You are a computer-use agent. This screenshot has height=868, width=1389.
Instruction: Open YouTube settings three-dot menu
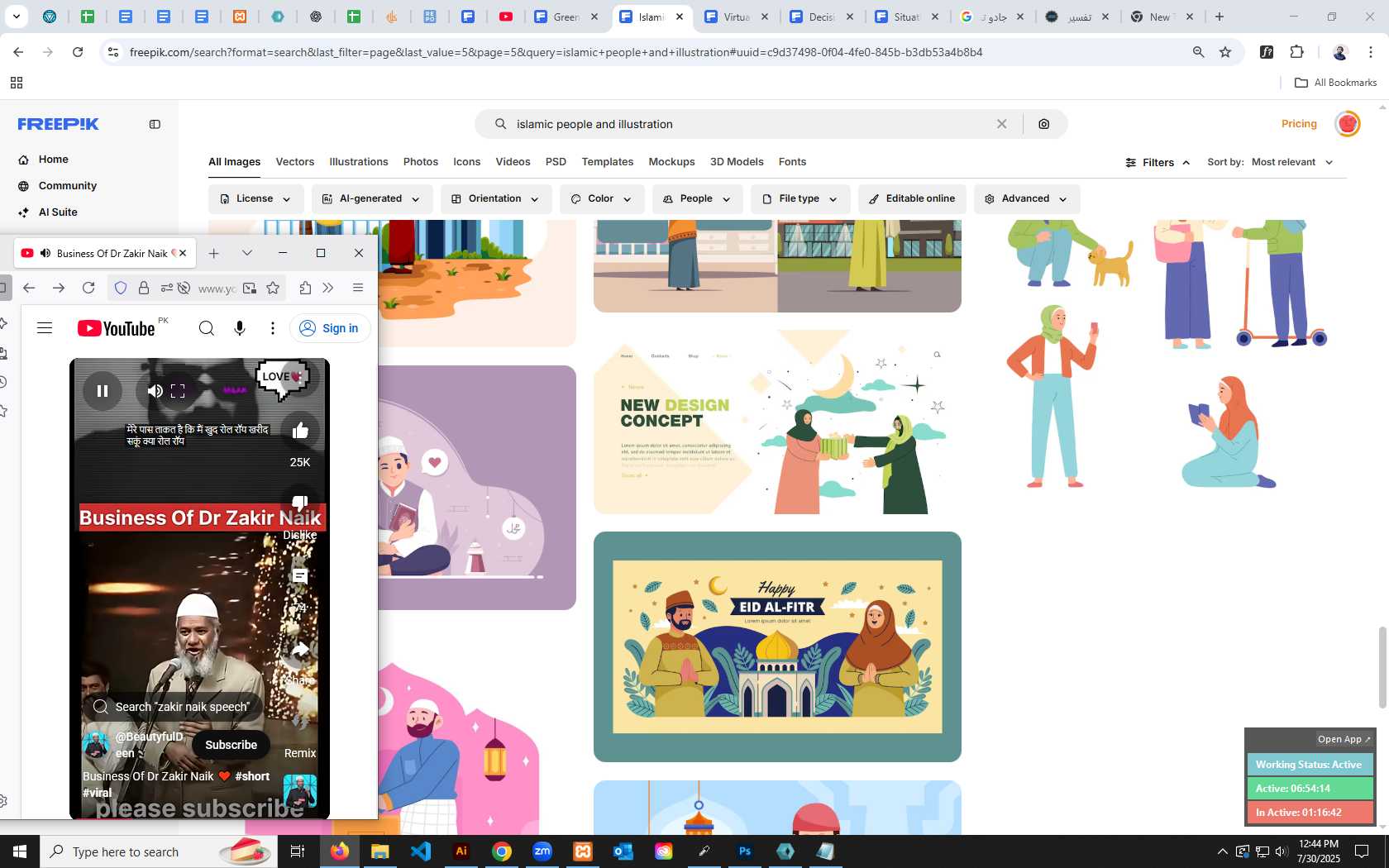click(x=273, y=328)
